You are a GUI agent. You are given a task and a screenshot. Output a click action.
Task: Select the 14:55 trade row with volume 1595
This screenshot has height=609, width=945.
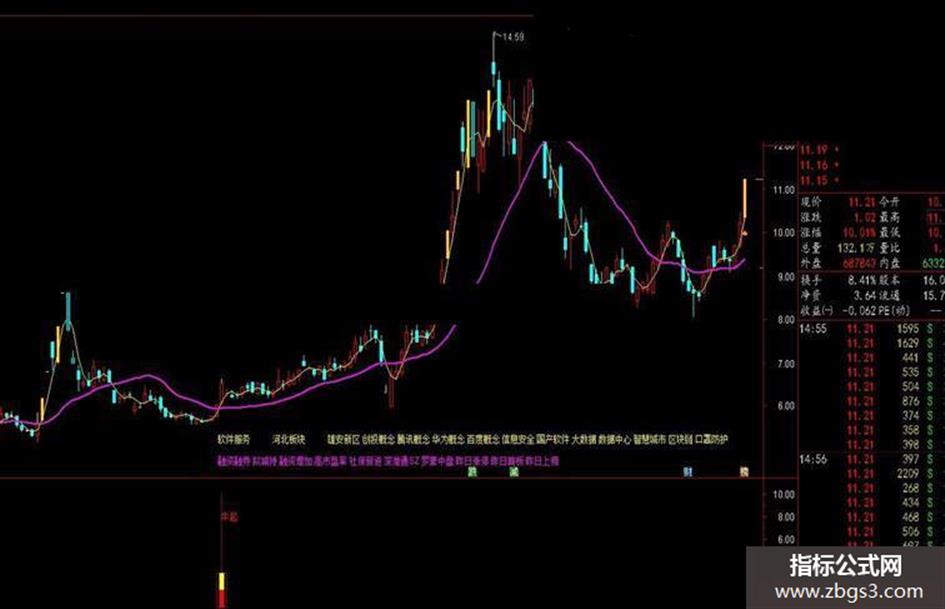click(872, 329)
